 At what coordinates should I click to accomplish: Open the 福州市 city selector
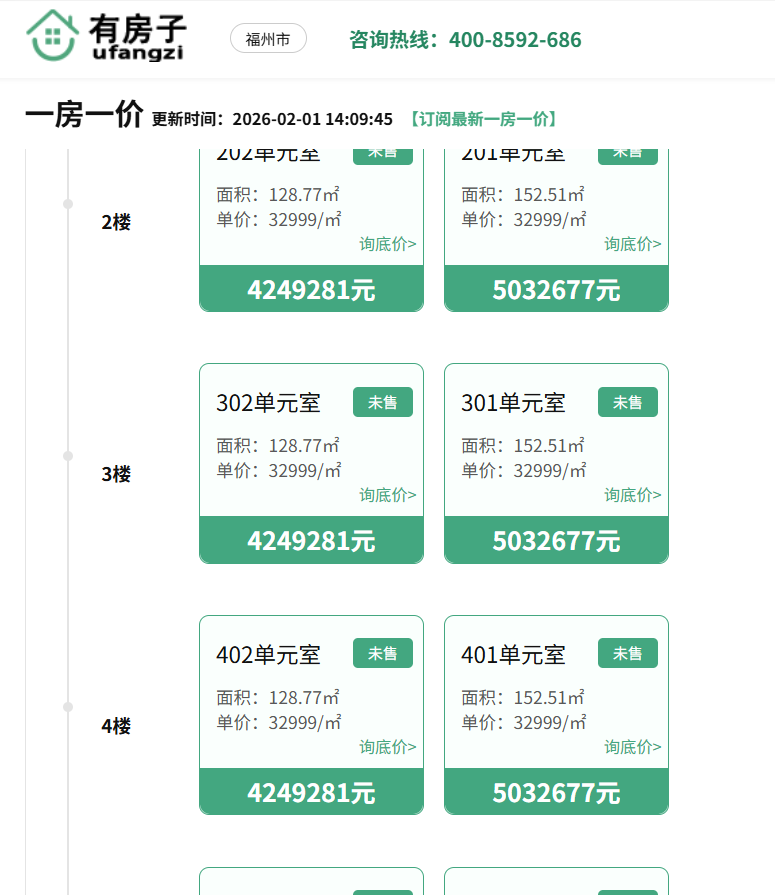pyautogui.click(x=268, y=39)
